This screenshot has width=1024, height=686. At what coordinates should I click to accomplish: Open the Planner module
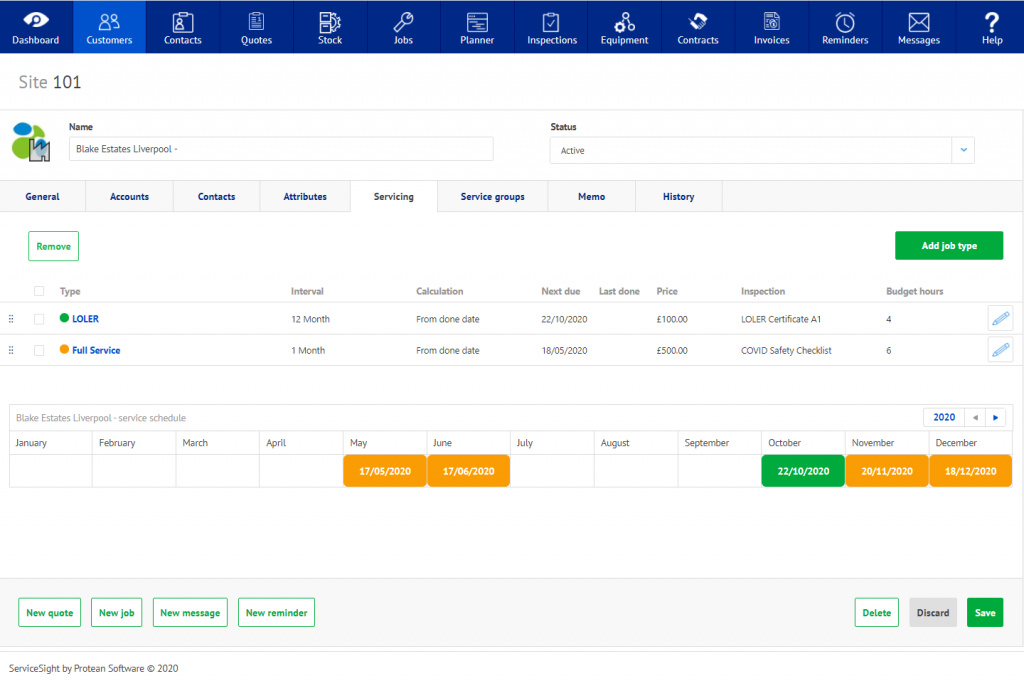pos(477,27)
